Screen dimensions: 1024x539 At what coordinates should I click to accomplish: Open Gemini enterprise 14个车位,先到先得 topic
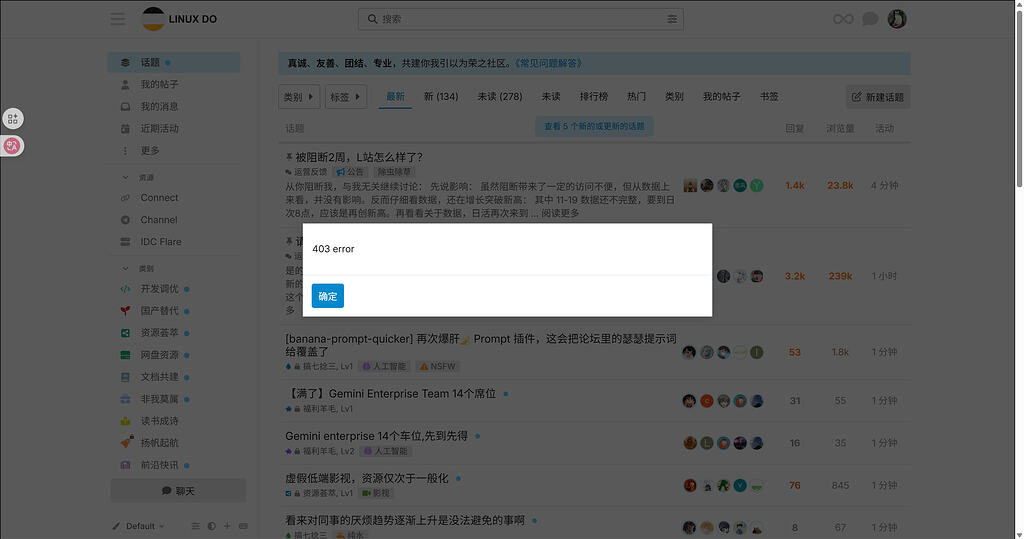[376, 436]
